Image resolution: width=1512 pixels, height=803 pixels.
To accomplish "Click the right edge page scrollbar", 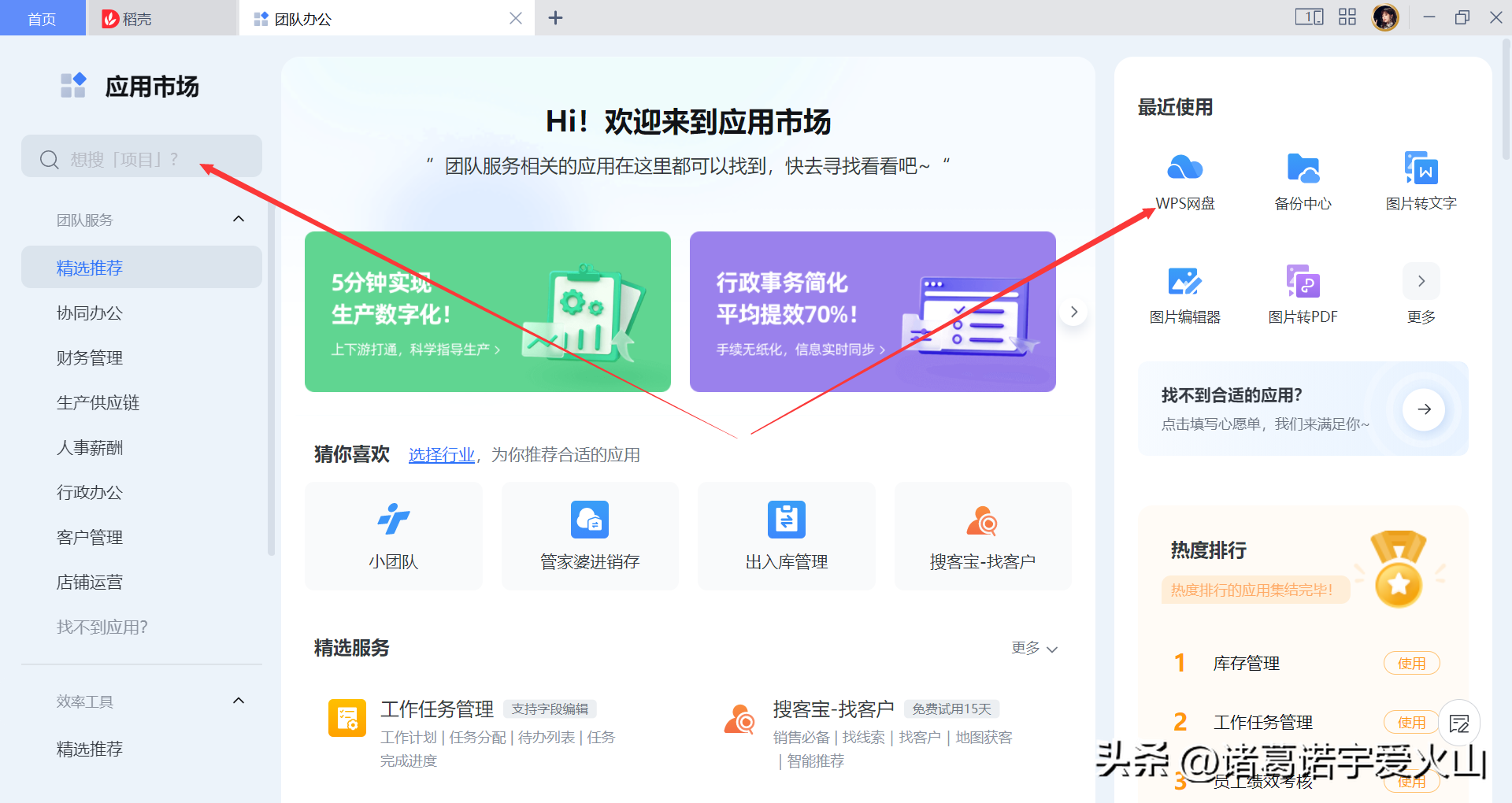I will [1506, 98].
